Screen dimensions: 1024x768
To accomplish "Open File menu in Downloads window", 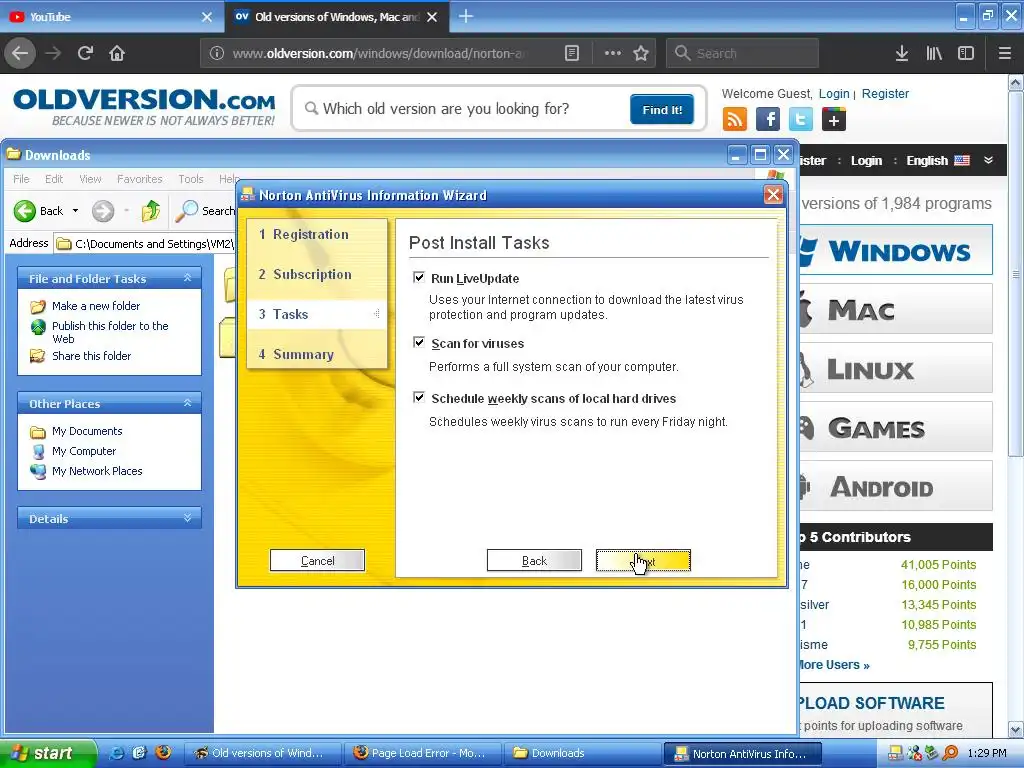I will pyautogui.click(x=21, y=179).
